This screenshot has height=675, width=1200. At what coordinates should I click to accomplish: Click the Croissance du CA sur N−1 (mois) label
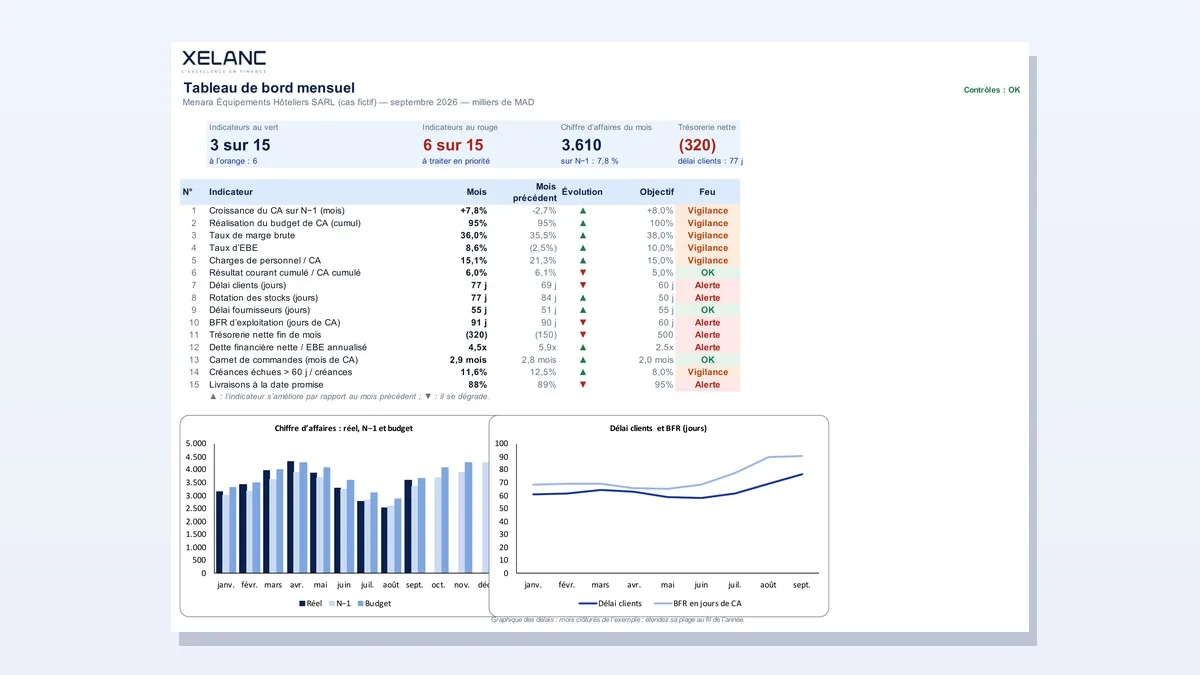277,211
